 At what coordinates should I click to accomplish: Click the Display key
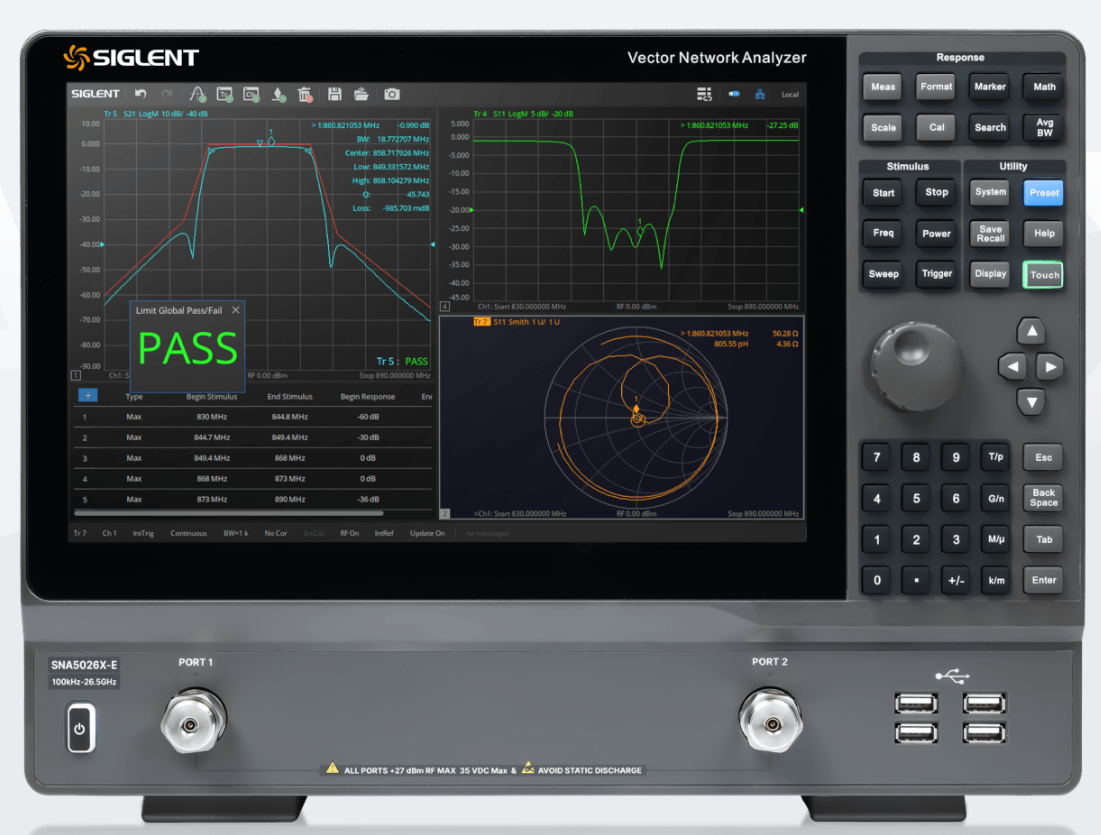990,274
